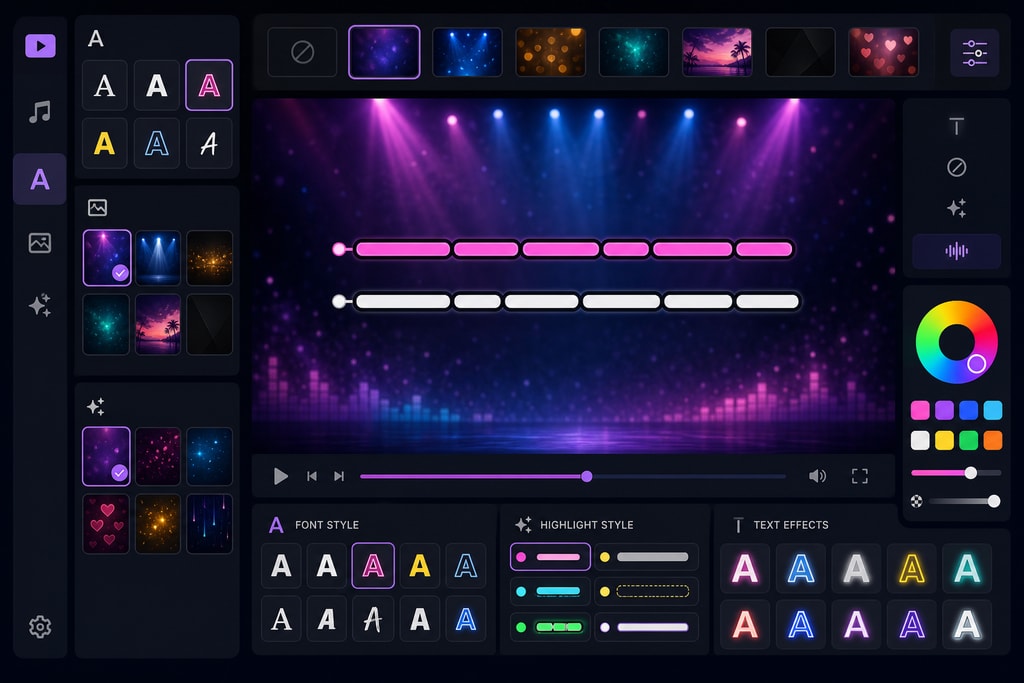Select pink hearts effect thumbnail in left panel

(106, 524)
